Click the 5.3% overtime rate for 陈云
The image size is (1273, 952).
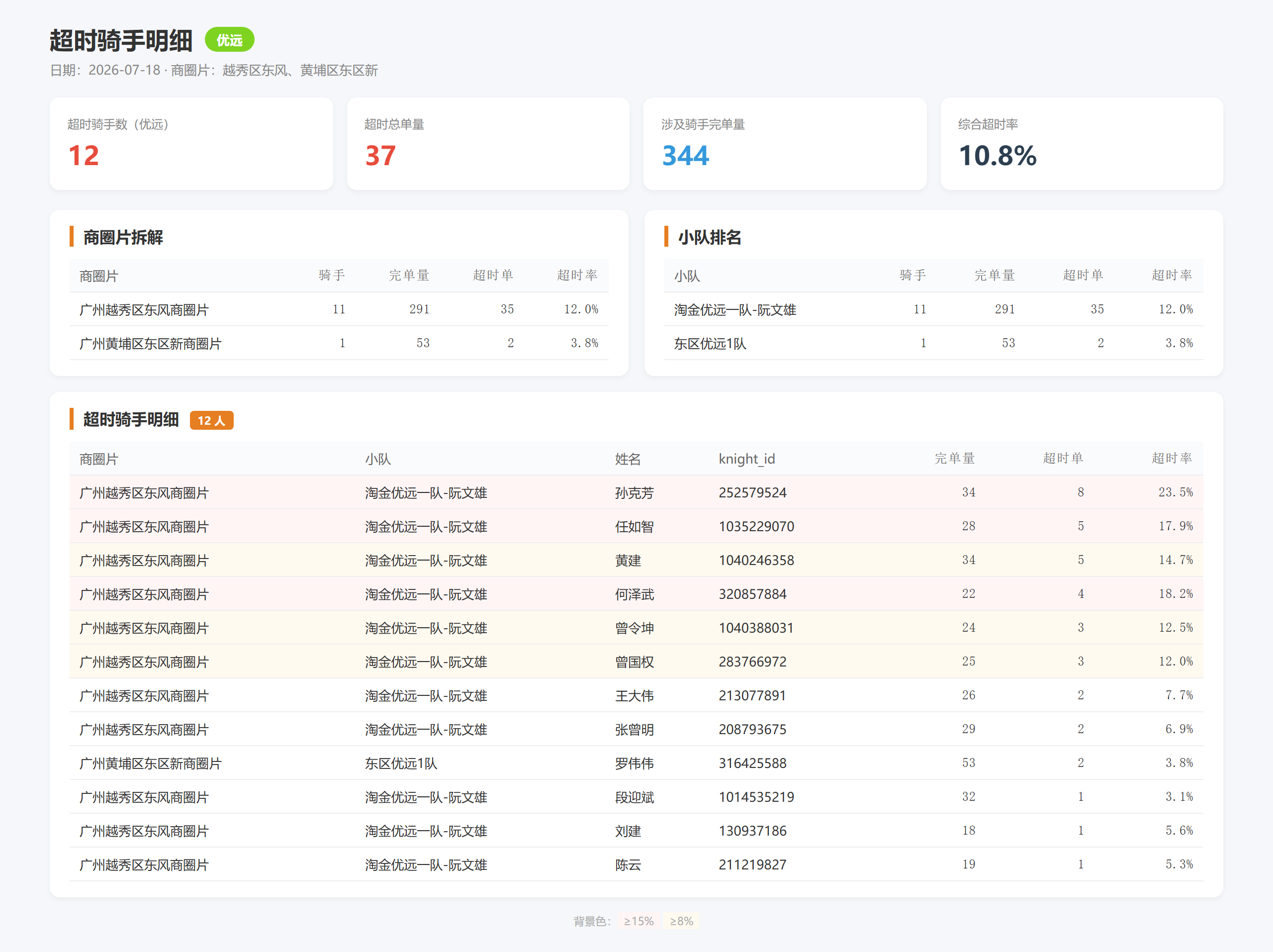1179,864
